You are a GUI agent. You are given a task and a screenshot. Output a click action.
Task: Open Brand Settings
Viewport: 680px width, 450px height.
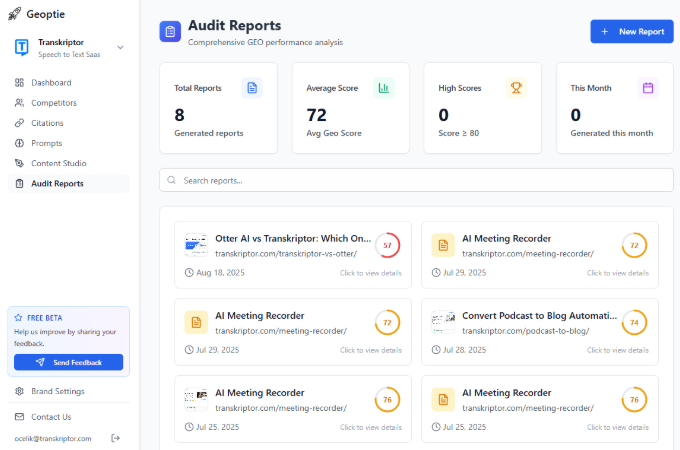(57, 391)
